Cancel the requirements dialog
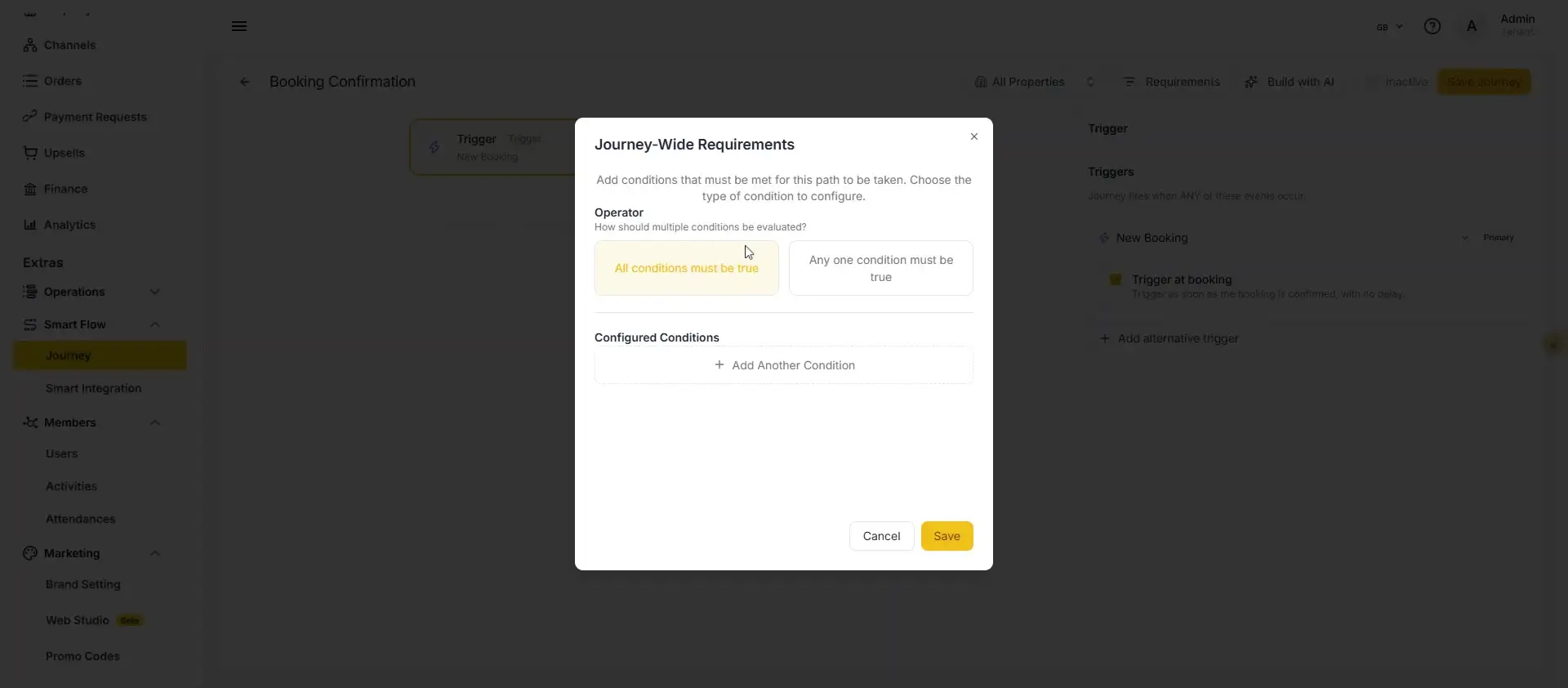The height and width of the screenshot is (688, 1568). click(881, 536)
